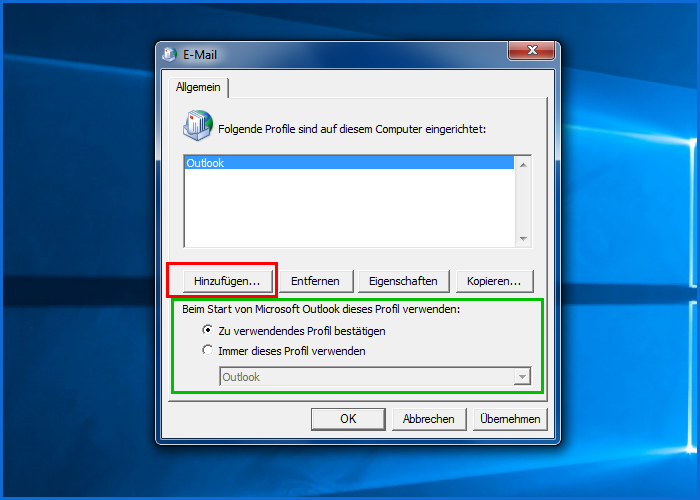The width and height of the screenshot is (700, 500).
Task: Switch to the Allgemein tab
Action: [198, 87]
